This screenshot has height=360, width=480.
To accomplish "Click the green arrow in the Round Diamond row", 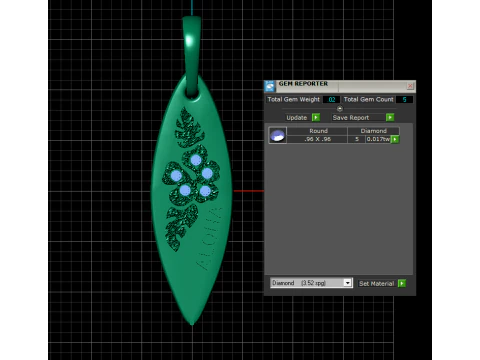I will [x=395, y=139].
